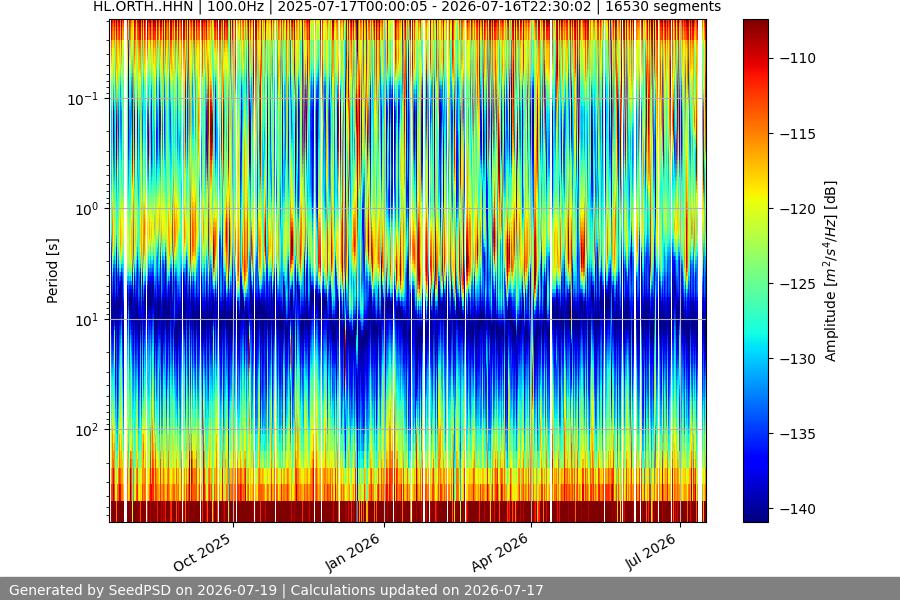Viewport: 900px width, 600px height.
Task: Click the 'Apr 2026' x-axis date label
Action: pyautogui.click(x=500, y=552)
